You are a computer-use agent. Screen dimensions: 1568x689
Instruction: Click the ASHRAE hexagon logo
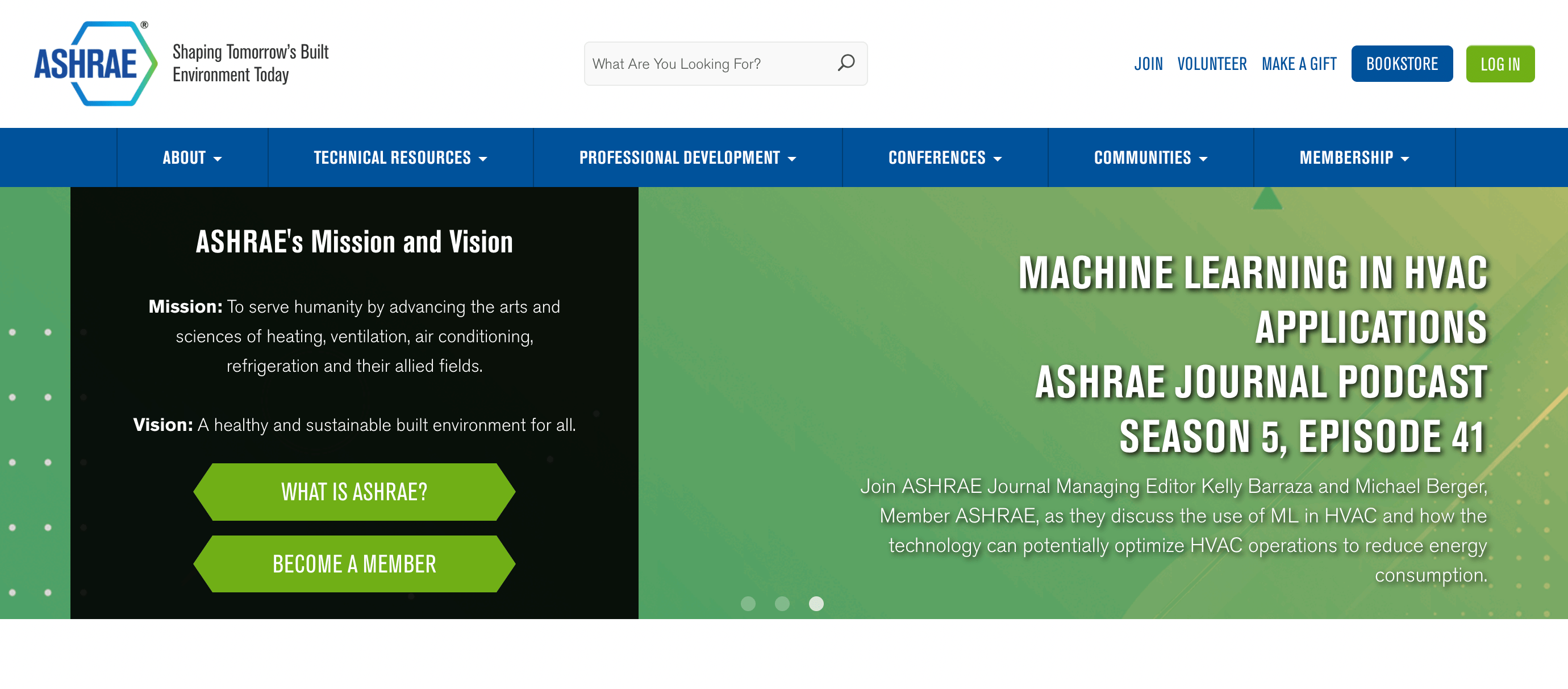pos(95,63)
